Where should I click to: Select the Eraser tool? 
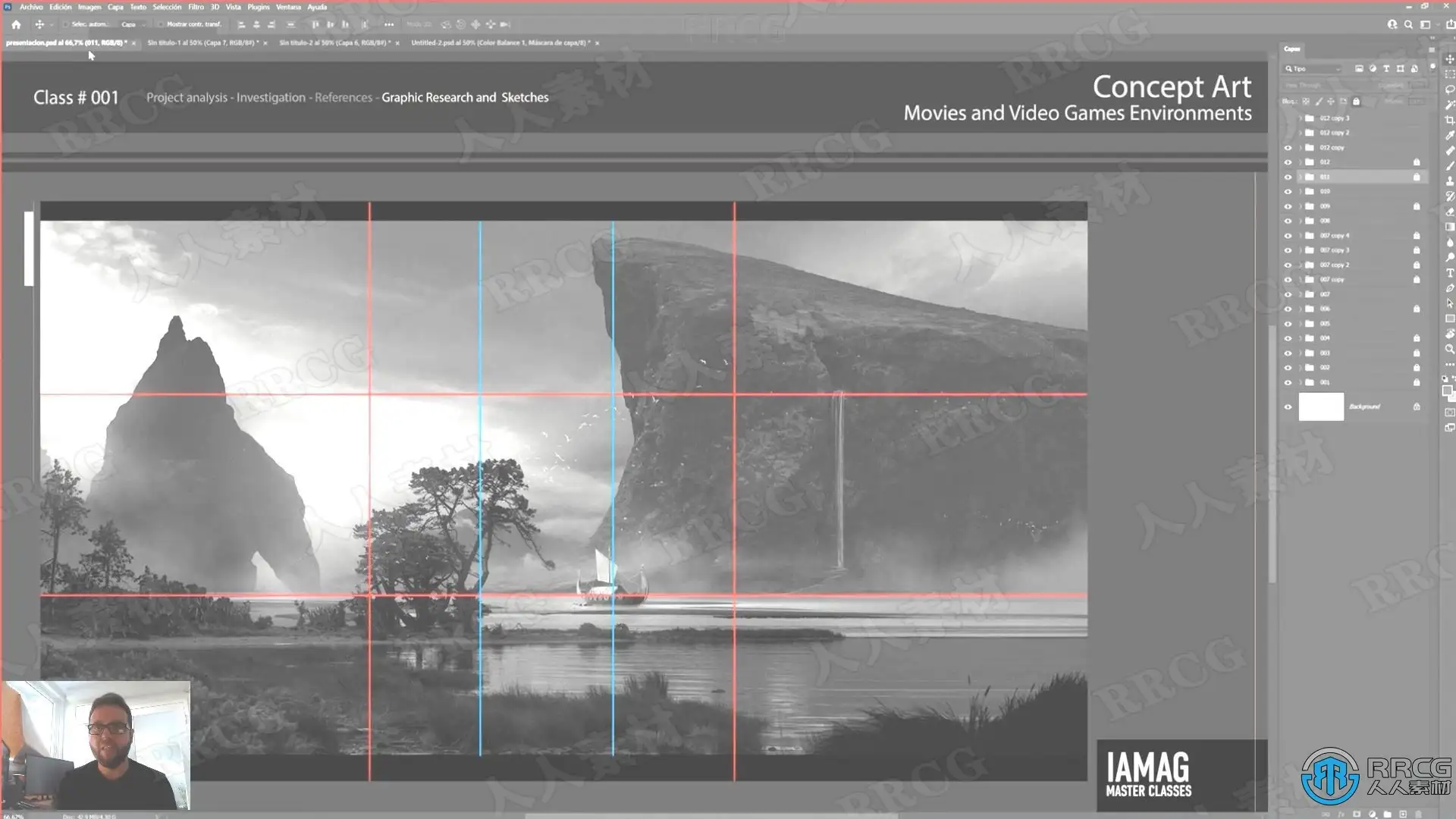click(x=1450, y=212)
